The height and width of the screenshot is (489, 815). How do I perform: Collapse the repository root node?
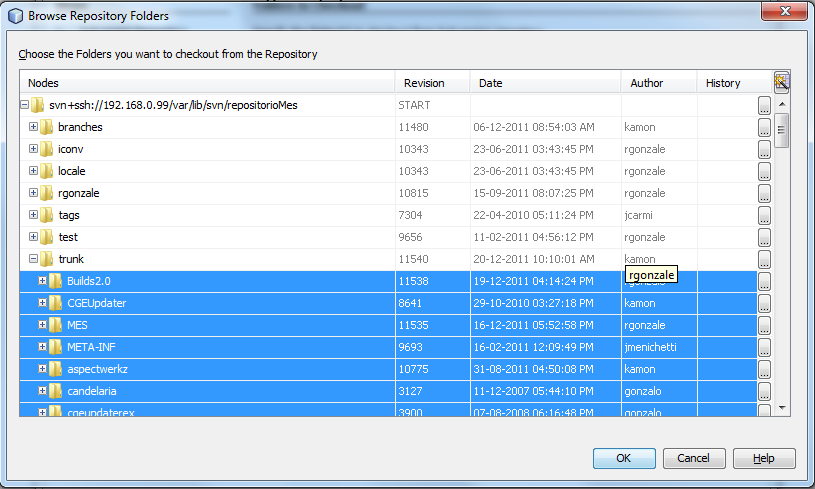coord(25,105)
